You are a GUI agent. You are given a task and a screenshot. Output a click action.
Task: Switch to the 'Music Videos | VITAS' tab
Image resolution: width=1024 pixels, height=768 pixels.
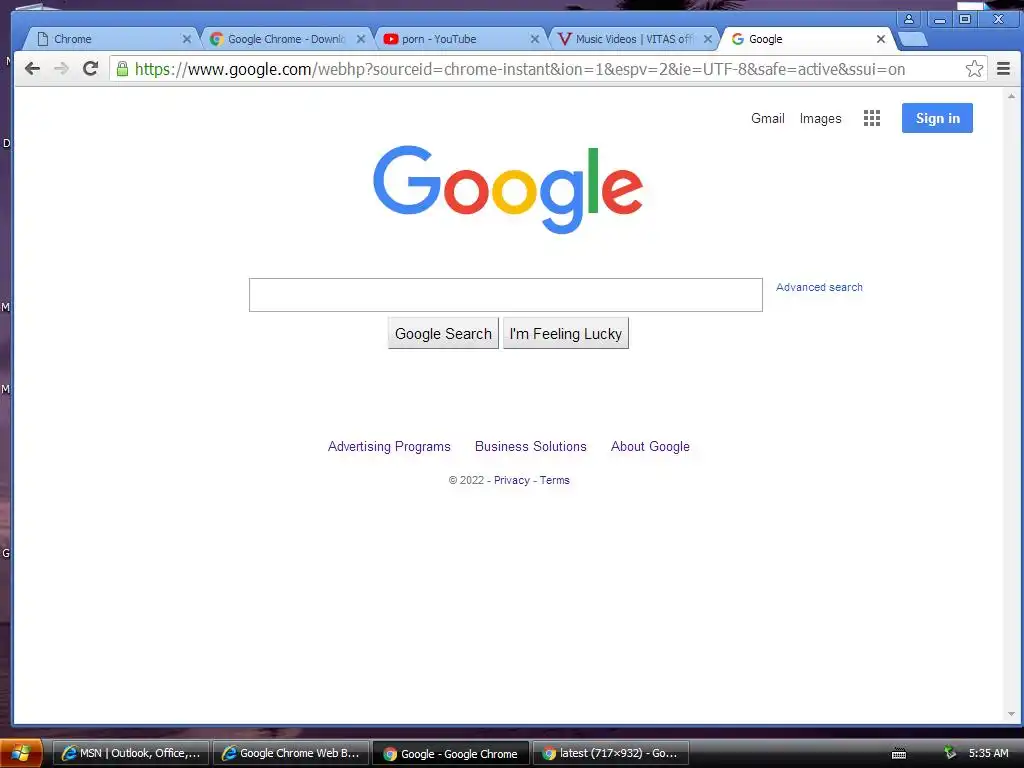point(633,39)
